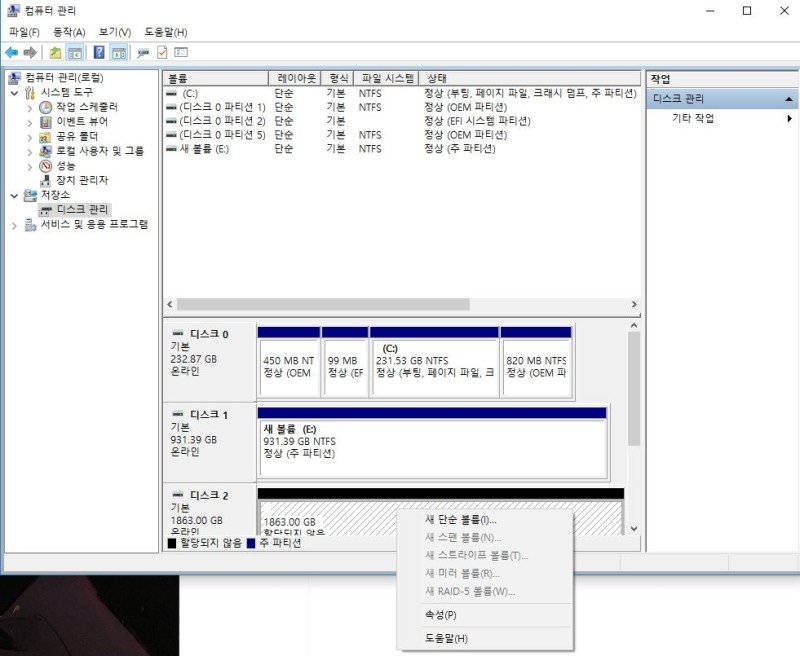Choose New Simple Volume (새 단순 볼륨)
Screen dimensions: 800x656
pos(461,520)
